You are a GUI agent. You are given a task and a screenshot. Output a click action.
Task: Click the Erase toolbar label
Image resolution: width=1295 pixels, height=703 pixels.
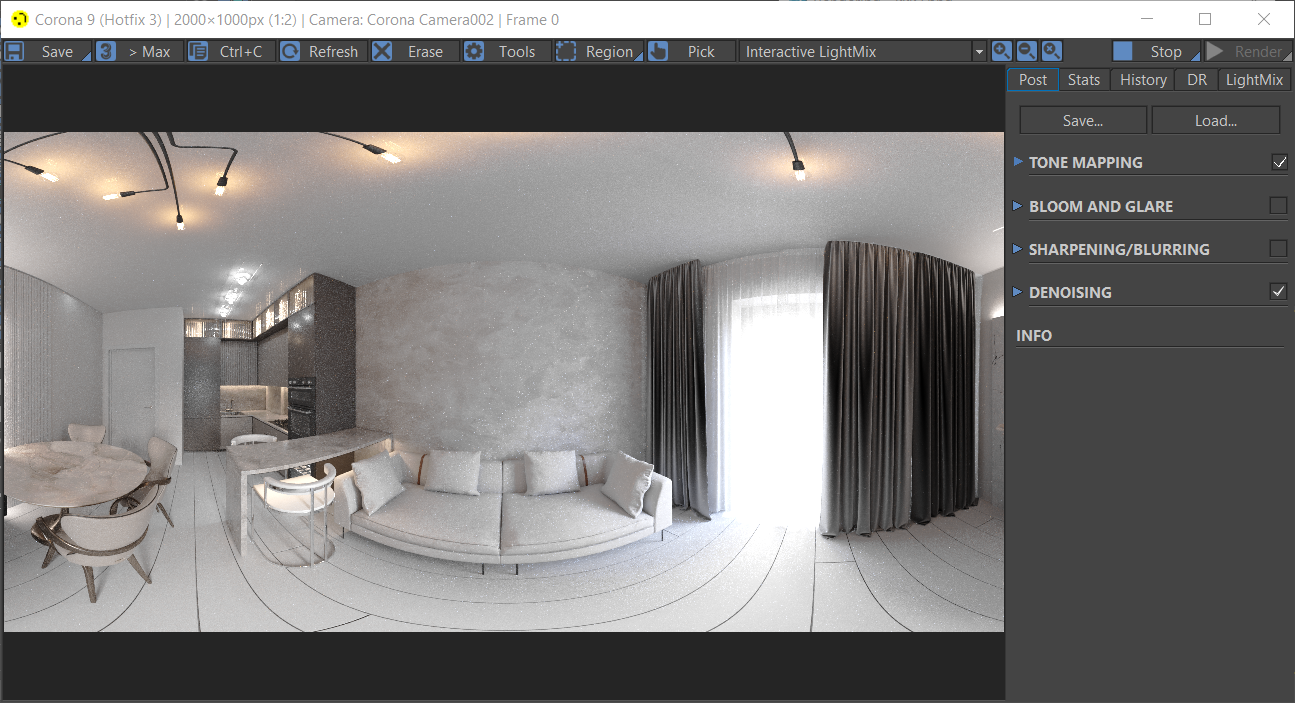425,52
